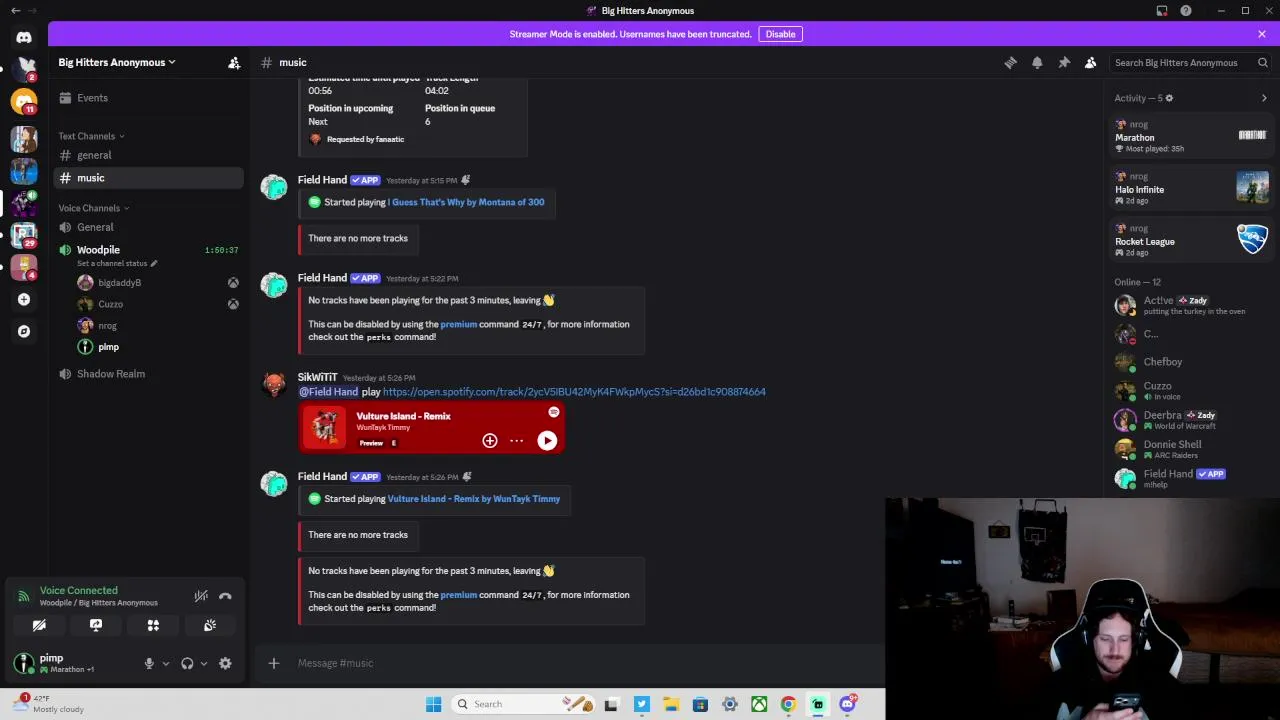Viewport: 1280px width, 720px height.
Task: Collapse the Text Channels category
Action: [x=91, y=136]
